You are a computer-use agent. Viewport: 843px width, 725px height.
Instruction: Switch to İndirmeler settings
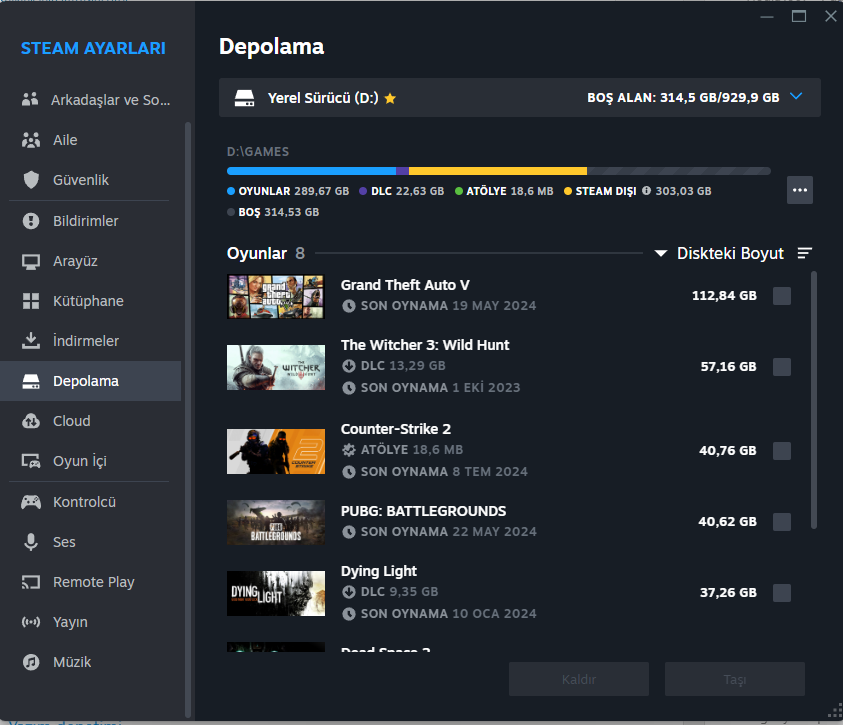pos(90,341)
